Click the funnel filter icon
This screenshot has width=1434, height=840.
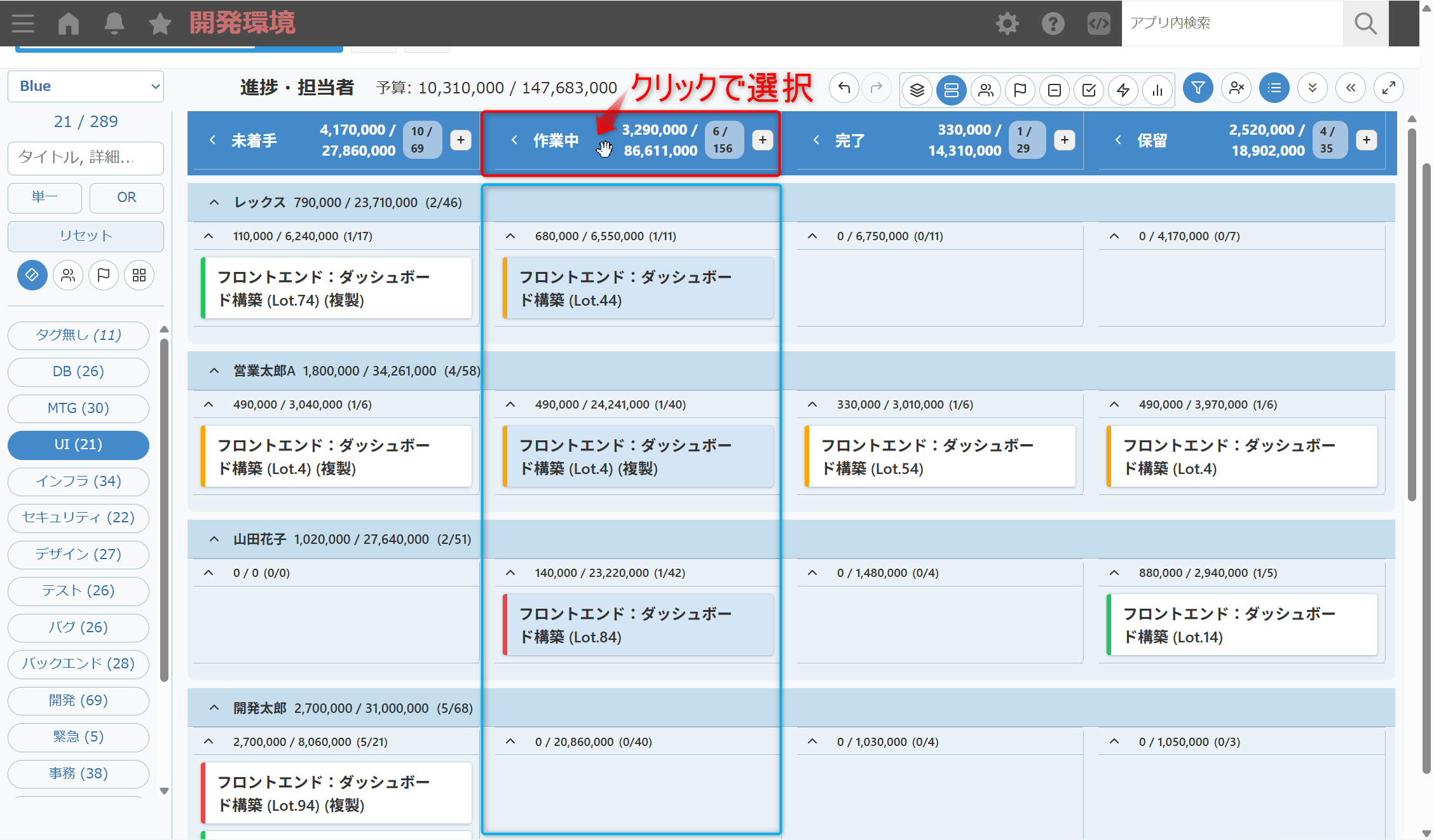(1198, 88)
